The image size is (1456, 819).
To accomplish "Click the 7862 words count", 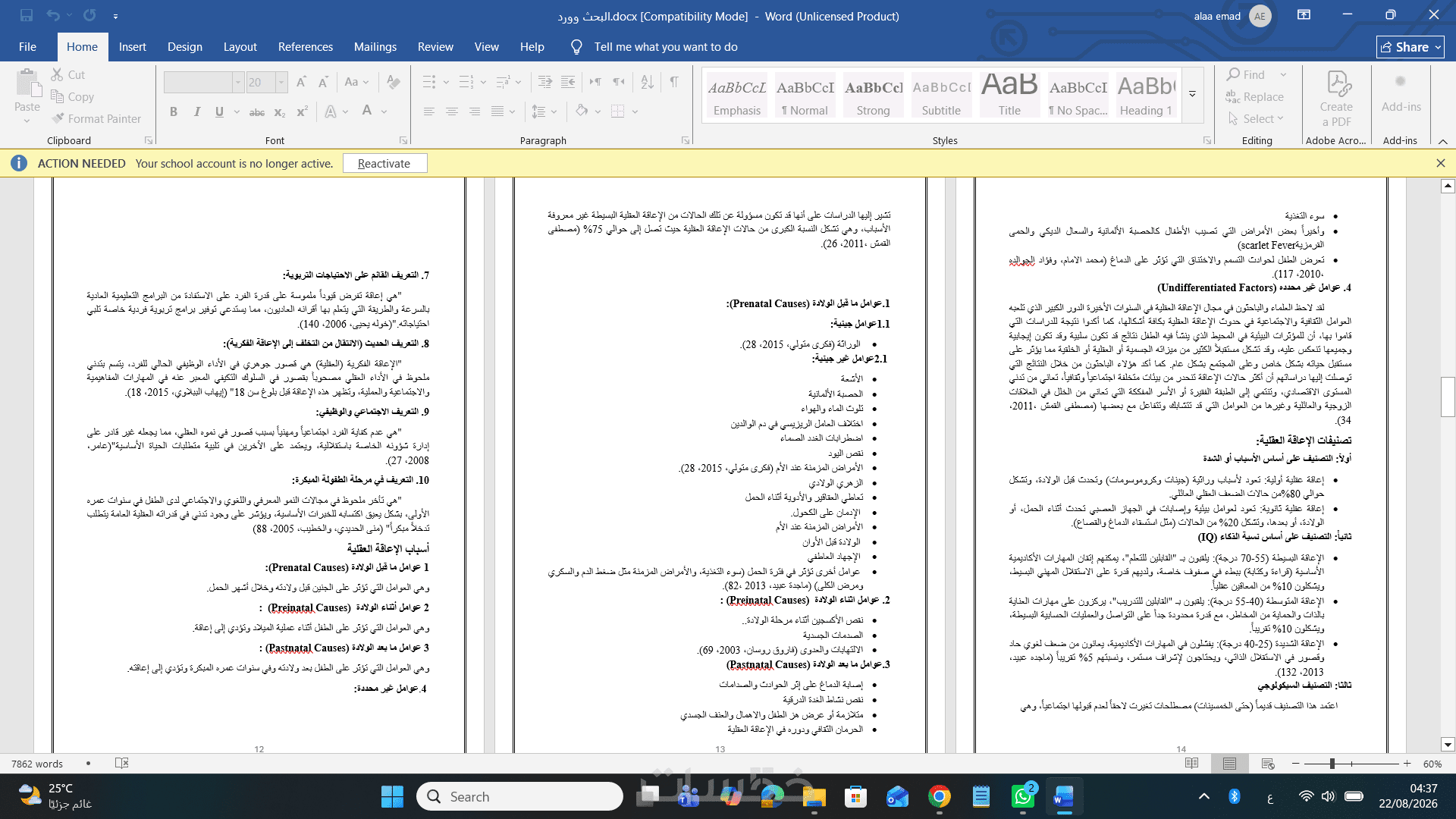I will (x=37, y=764).
